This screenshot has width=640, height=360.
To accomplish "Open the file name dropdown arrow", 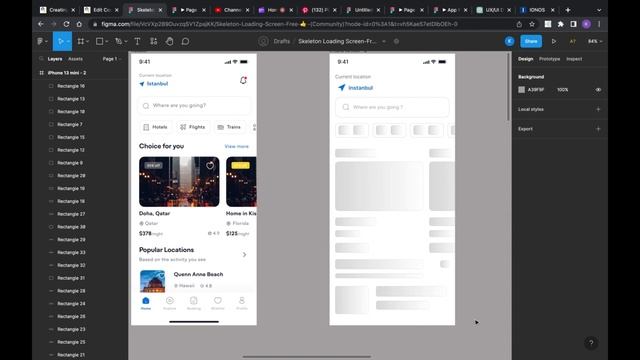I will (384, 41).
